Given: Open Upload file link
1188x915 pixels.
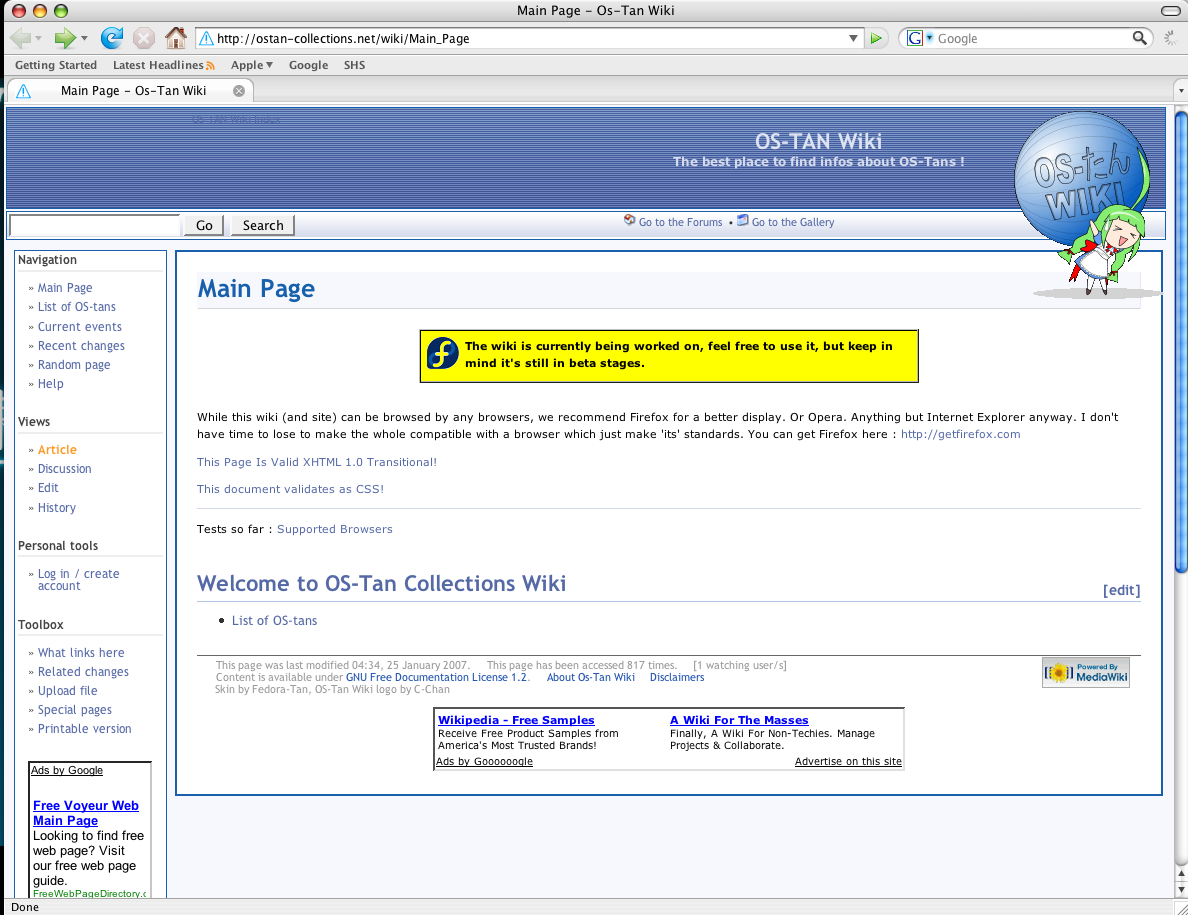Looking at the screenshot, I should [x=67, y=690].
